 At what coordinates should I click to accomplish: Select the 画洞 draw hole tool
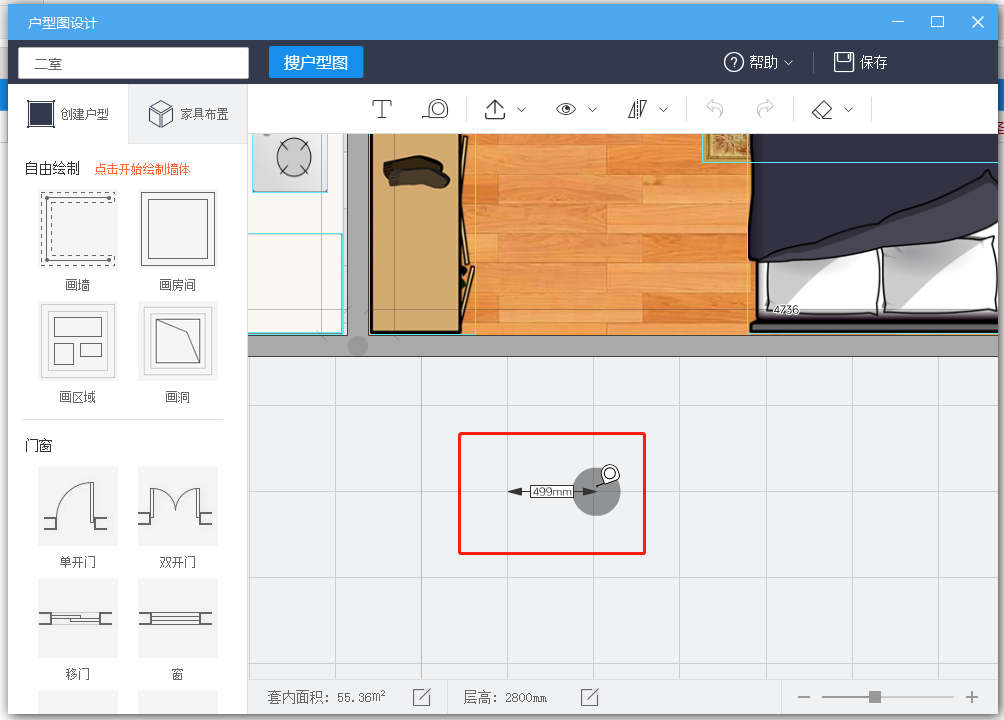[178, 342]
